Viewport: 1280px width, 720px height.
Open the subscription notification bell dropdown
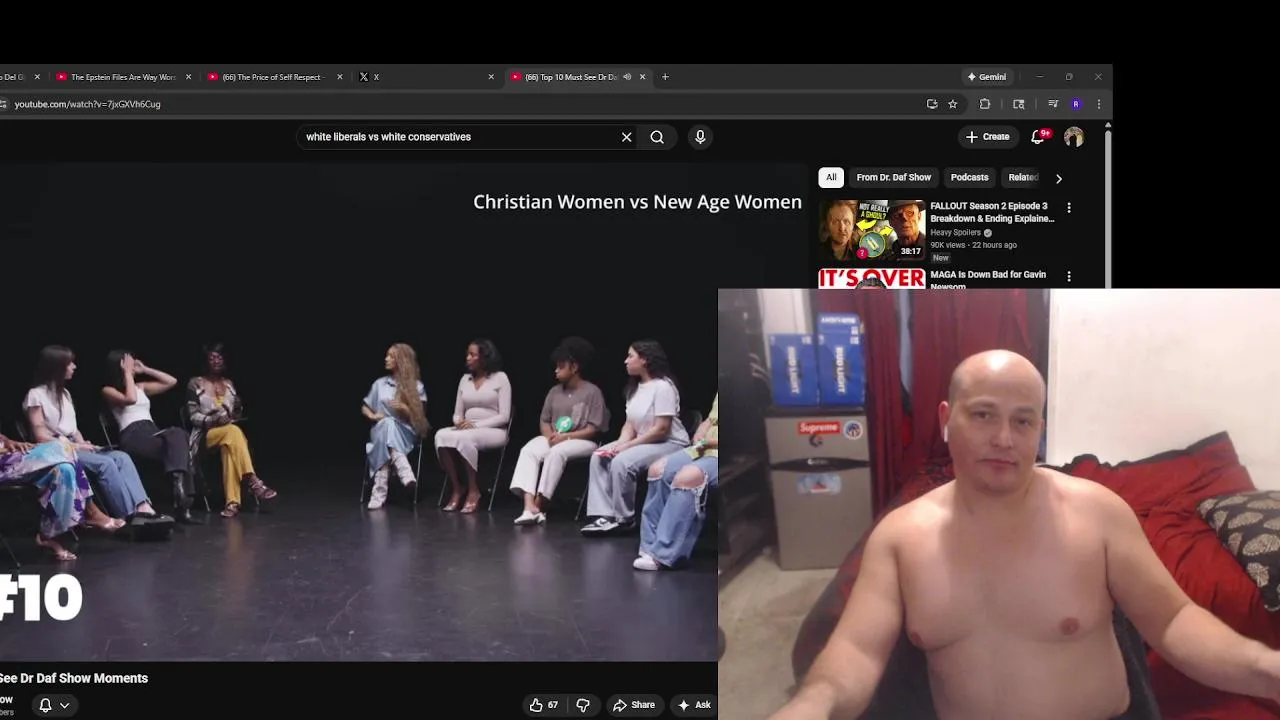tap(54, 705)
